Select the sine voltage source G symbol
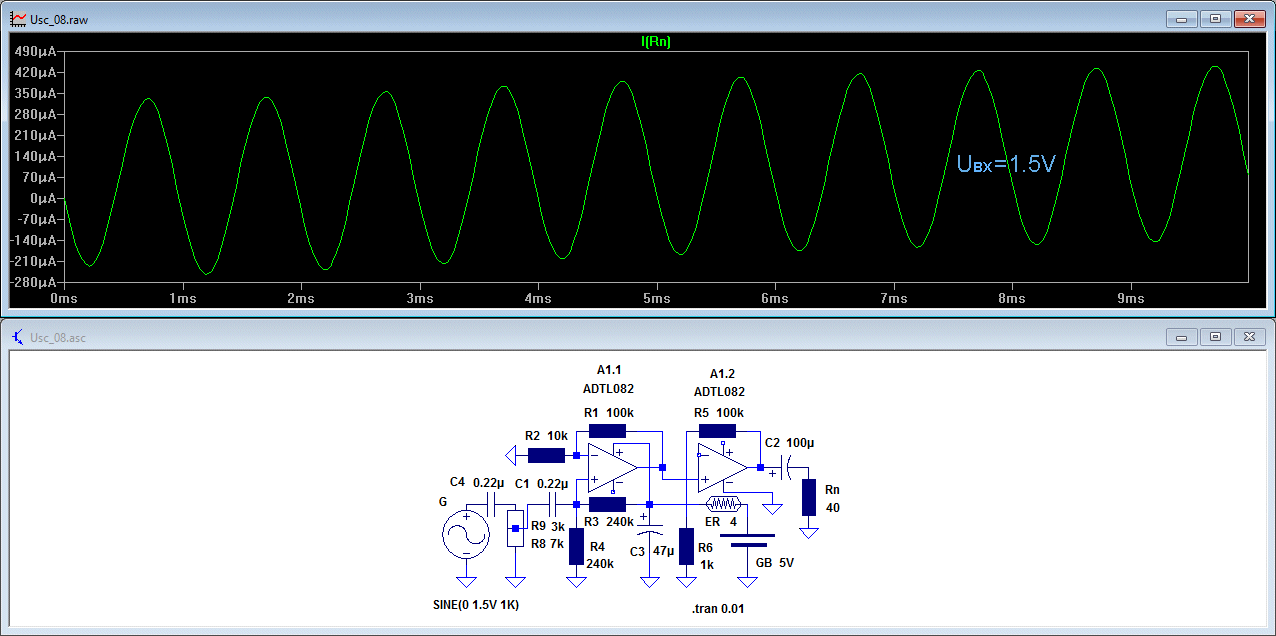Viewport: 1276px width, 636px height. click(x=465, y=535)
